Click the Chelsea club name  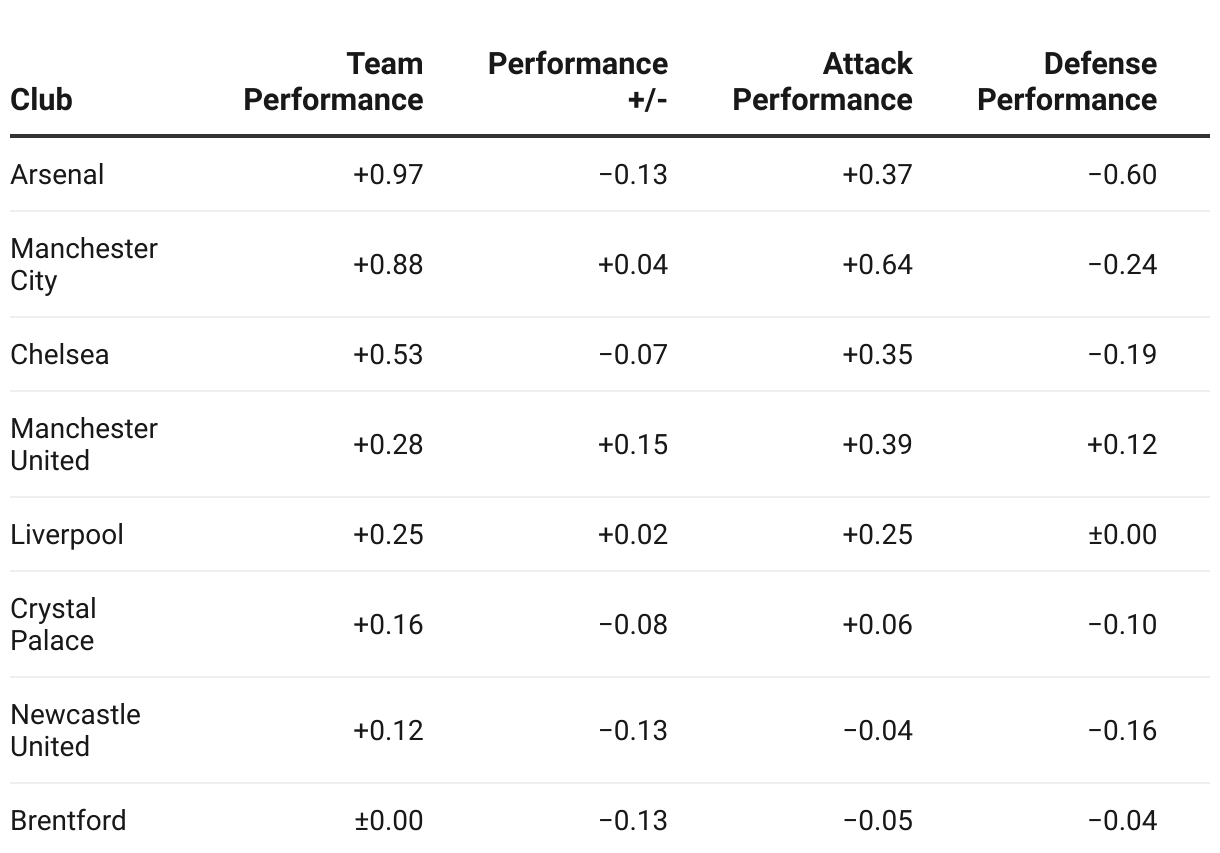coord(60,354)
